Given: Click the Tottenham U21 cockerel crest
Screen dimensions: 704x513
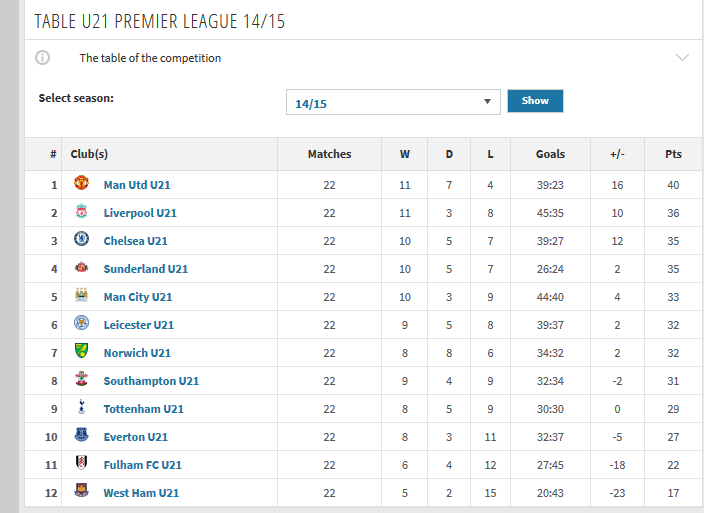Looking at the screenshot, I should (81, 407).
